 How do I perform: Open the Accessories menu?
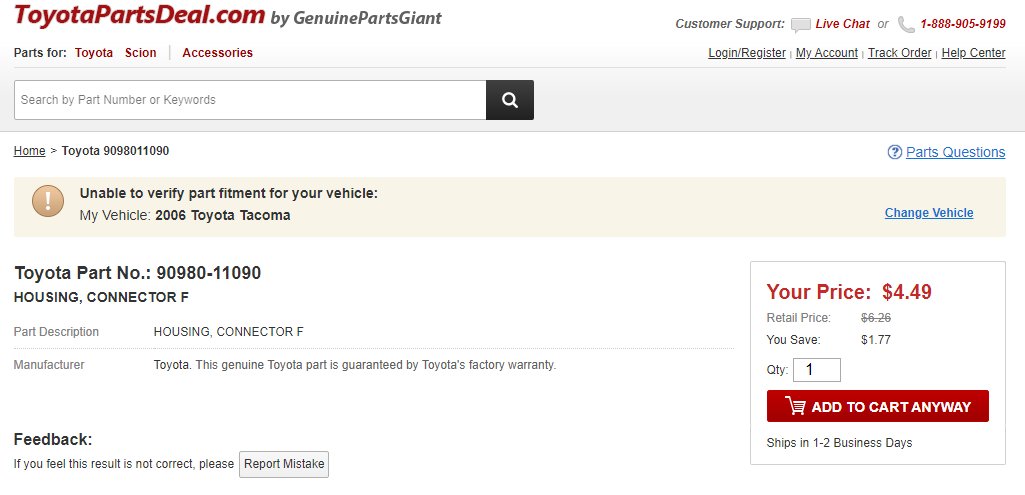coord(218,53)
